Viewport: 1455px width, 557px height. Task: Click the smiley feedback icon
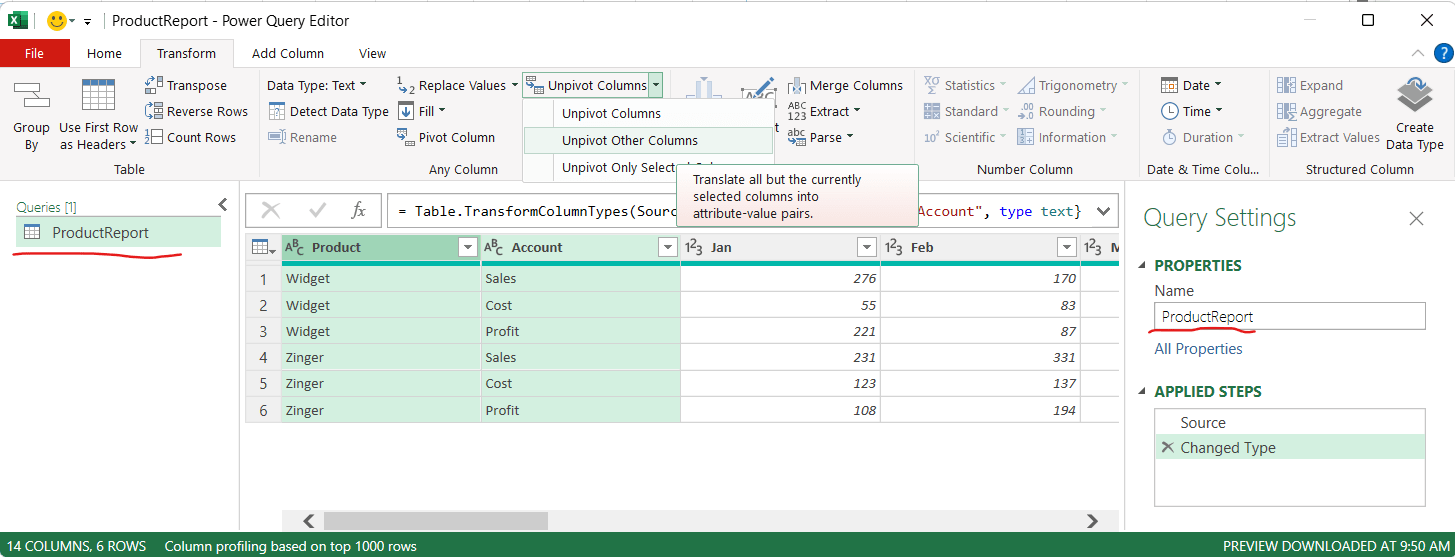pyautogui.click(x=57, y=20)
